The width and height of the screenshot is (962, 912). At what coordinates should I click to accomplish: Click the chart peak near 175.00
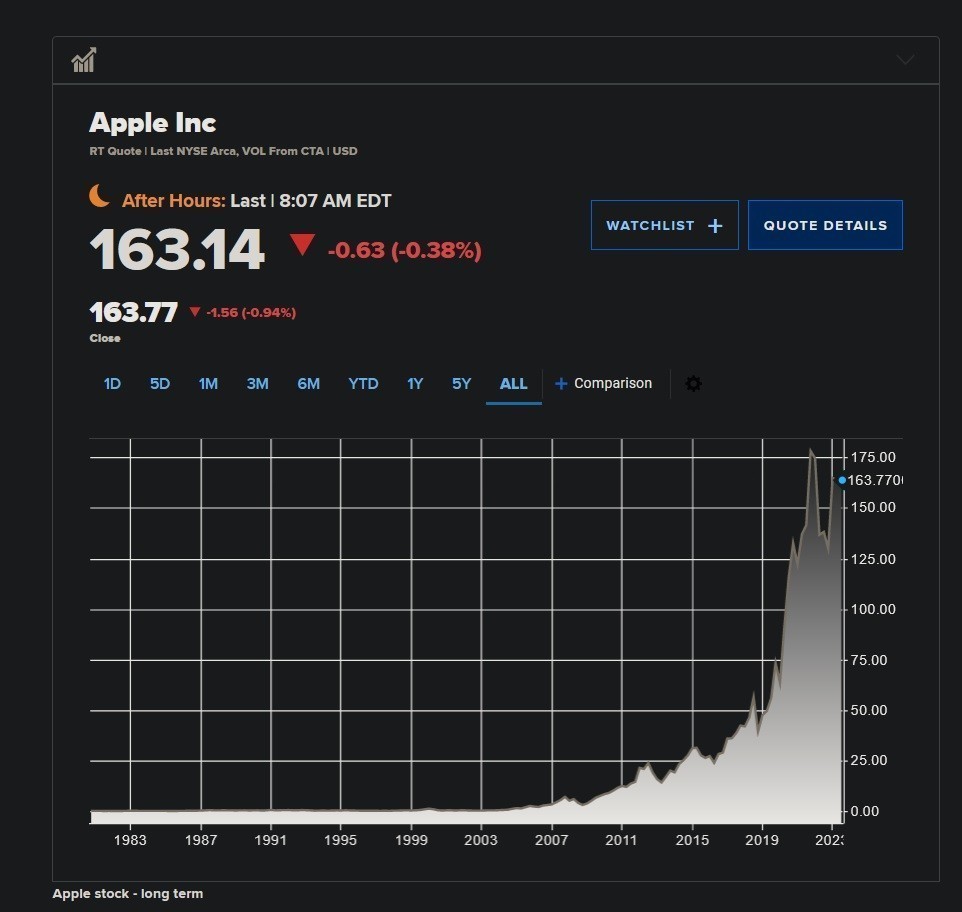(x=811, y=453)
